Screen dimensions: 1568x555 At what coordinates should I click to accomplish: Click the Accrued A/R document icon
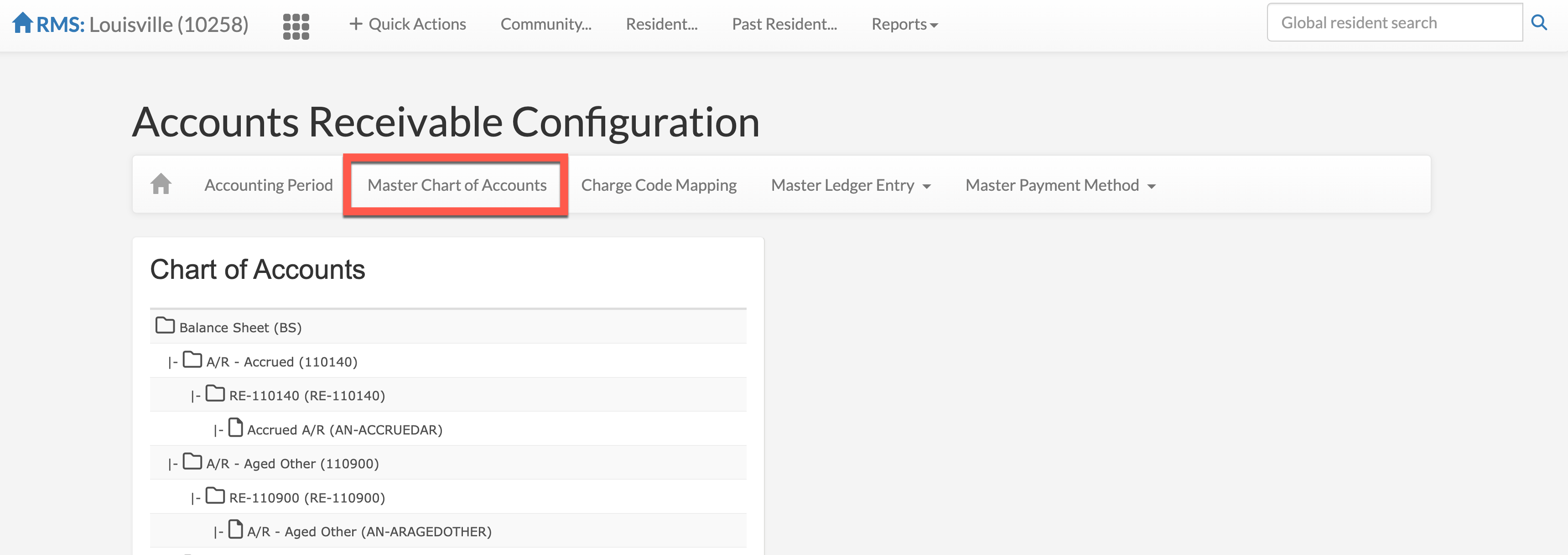click(x=236, y=428)
